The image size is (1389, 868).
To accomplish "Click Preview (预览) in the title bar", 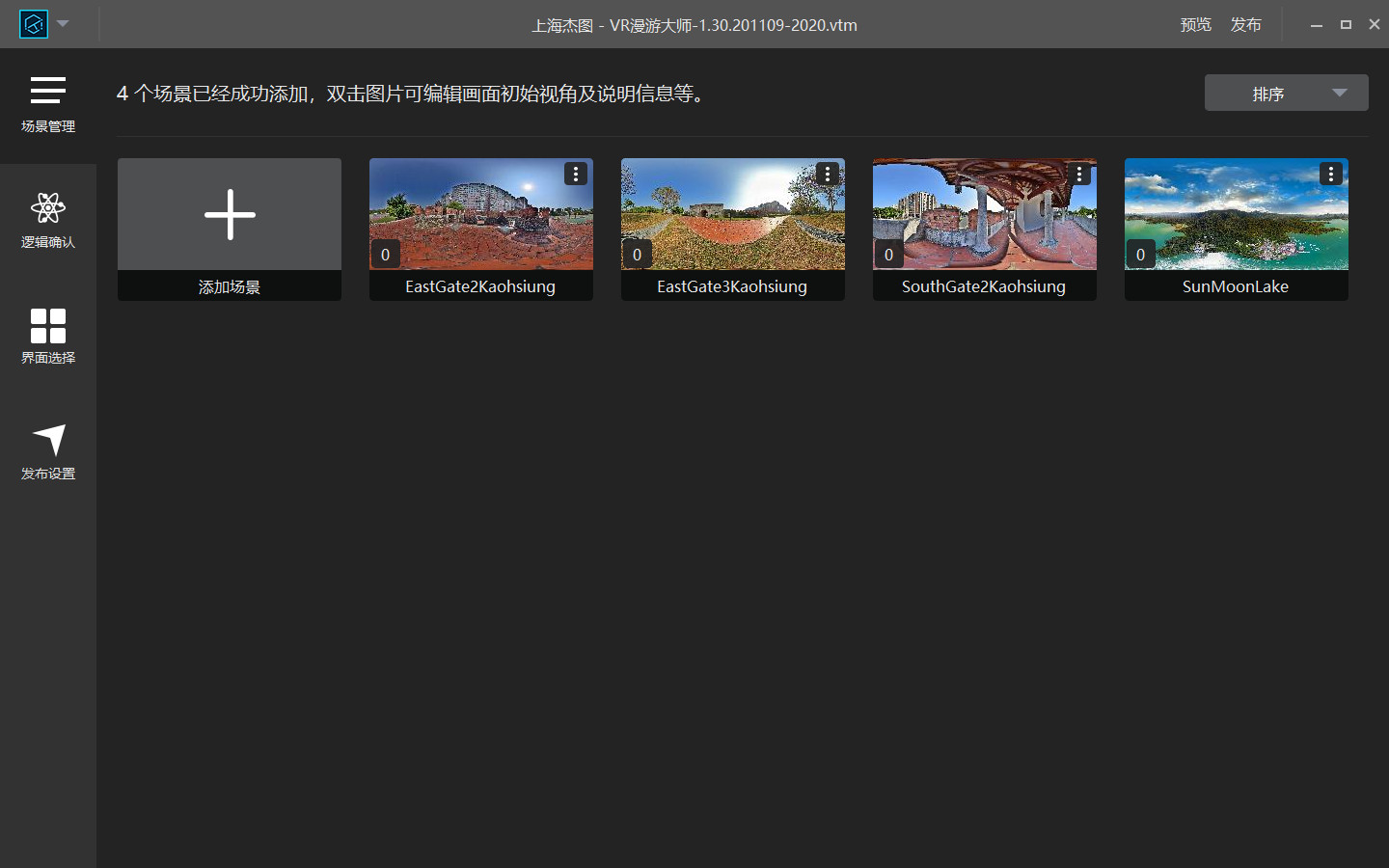I will pyautogui.click(x=1195, y=24).
